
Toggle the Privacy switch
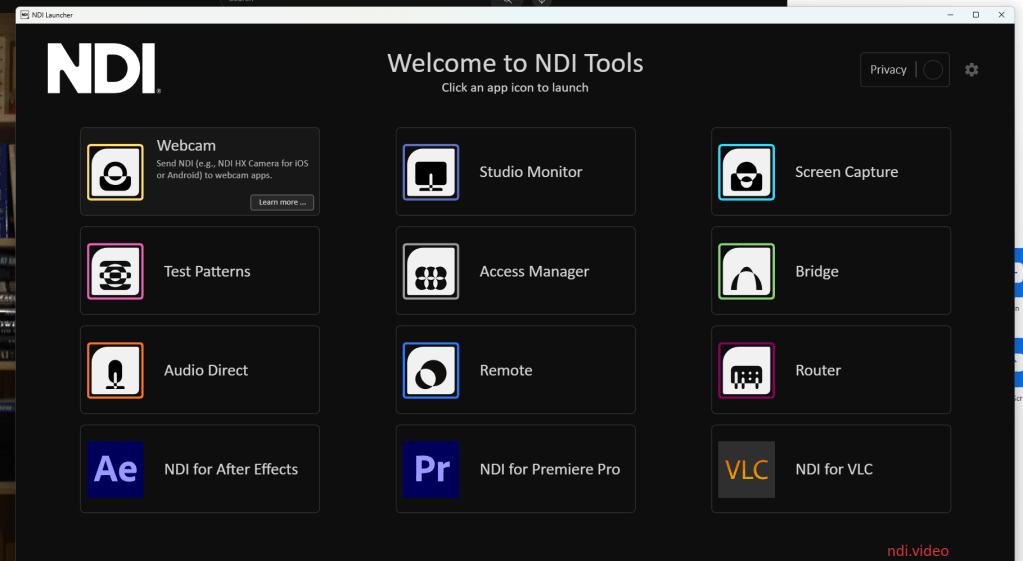tap(933, 70)
